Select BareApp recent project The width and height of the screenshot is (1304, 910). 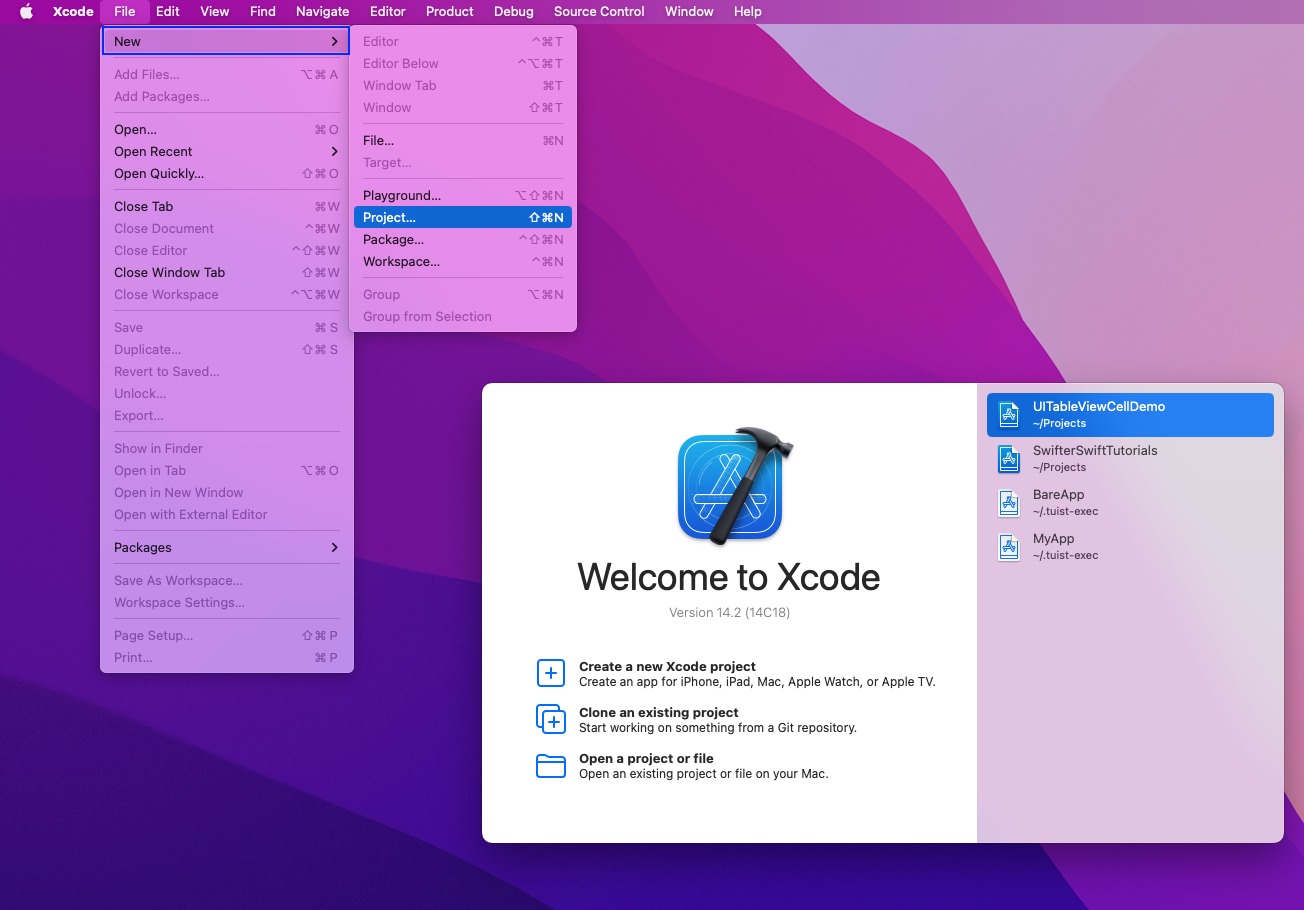1130,503
